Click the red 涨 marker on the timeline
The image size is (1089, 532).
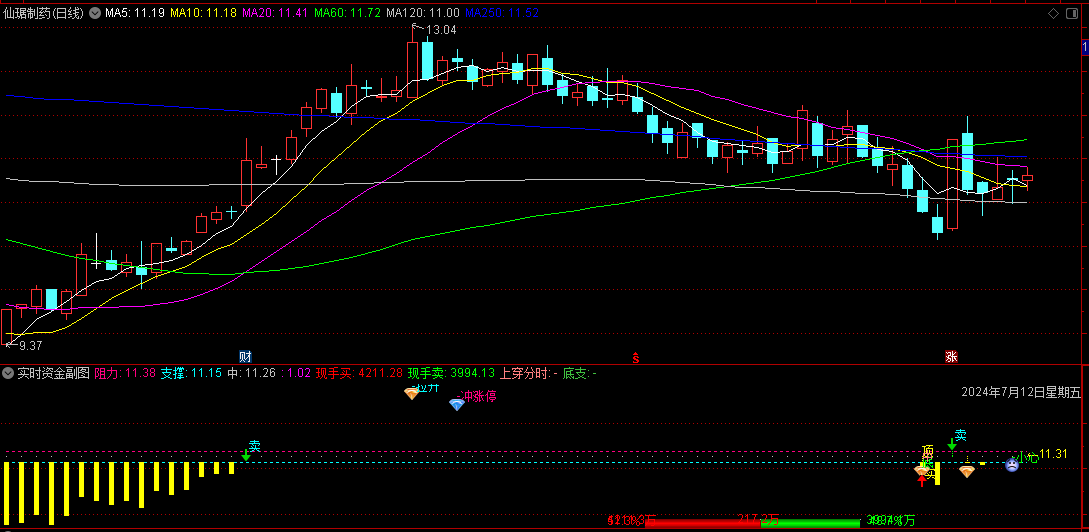coord(951,357)
